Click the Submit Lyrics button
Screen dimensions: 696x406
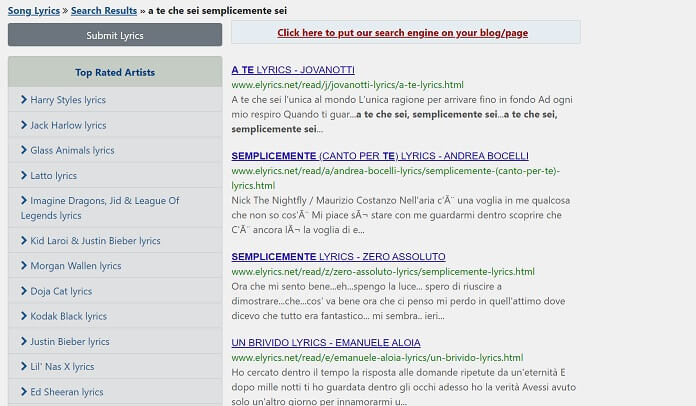(115, 35)
